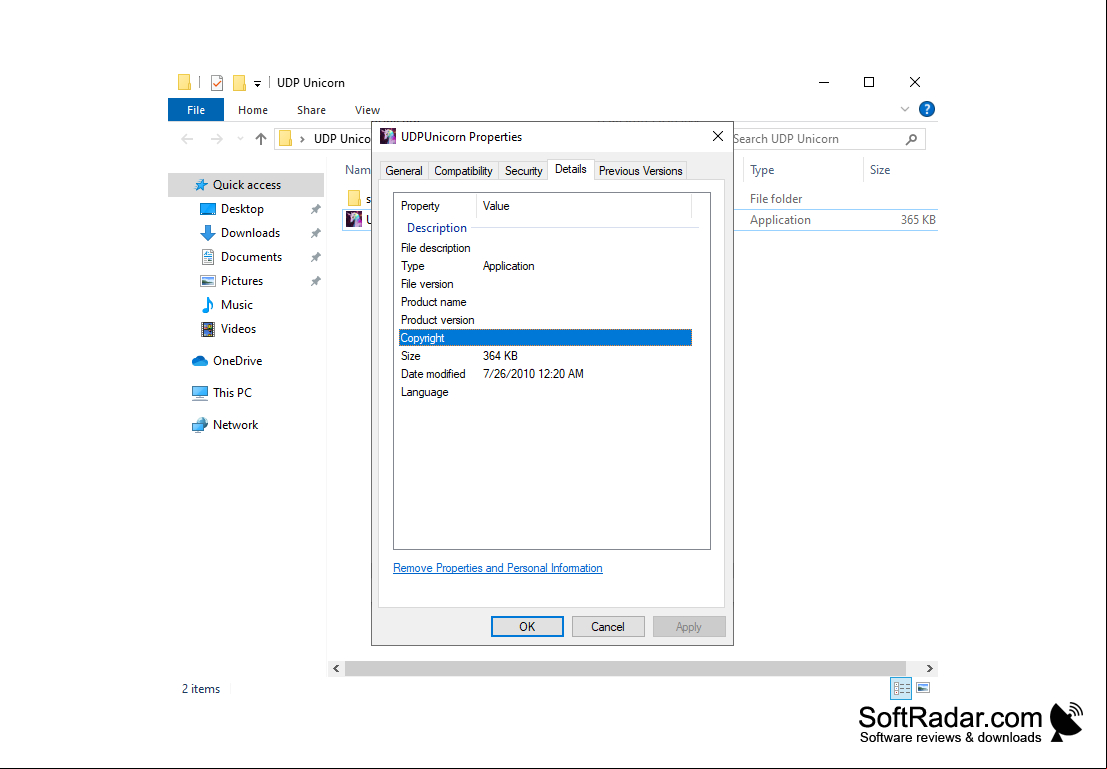Click the UDPUnicorn Properties dialog title icon

pyautogui.click(x=388, y=136)
